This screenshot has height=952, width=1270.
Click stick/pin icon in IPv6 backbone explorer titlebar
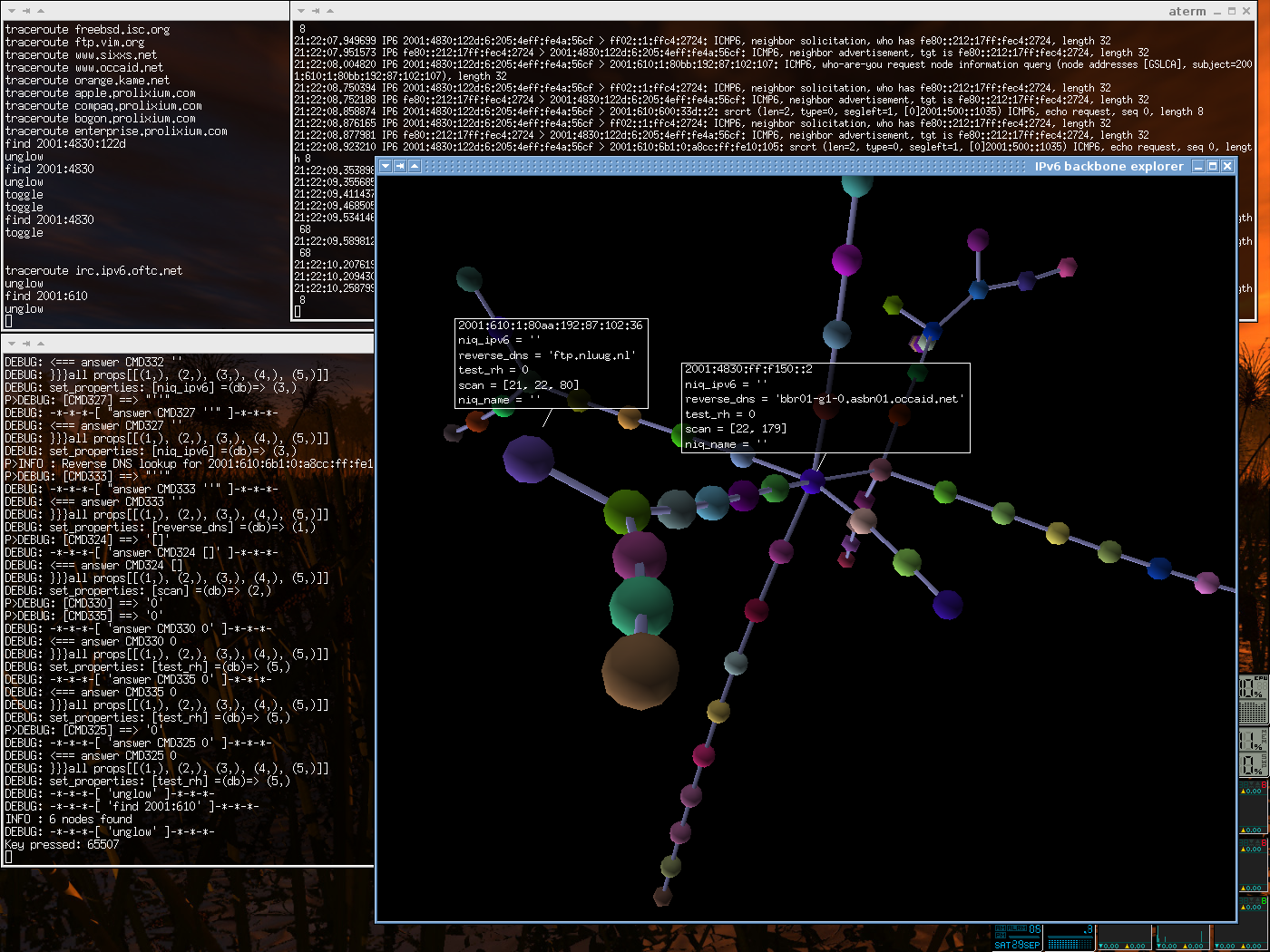click(400, 166)
